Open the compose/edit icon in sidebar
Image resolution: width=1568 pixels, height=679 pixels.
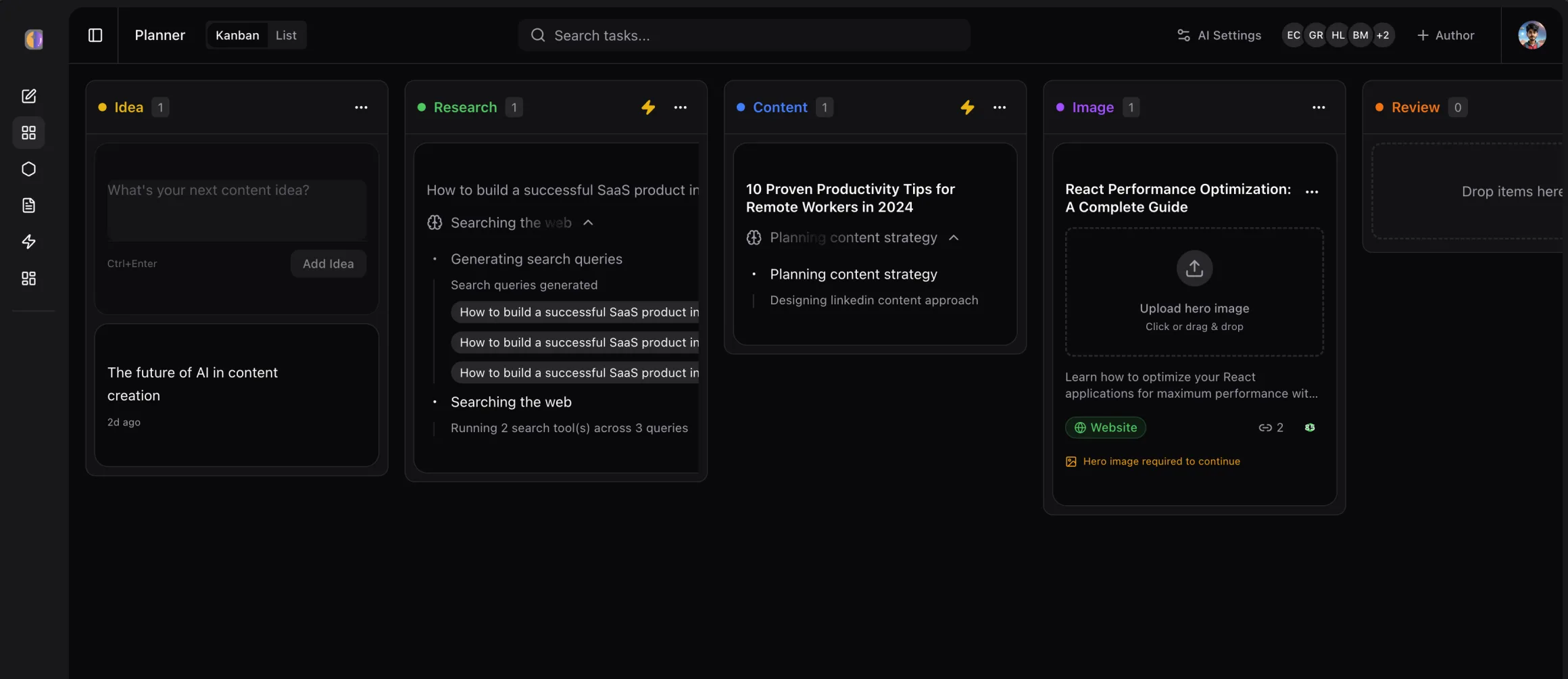(28, 96)
